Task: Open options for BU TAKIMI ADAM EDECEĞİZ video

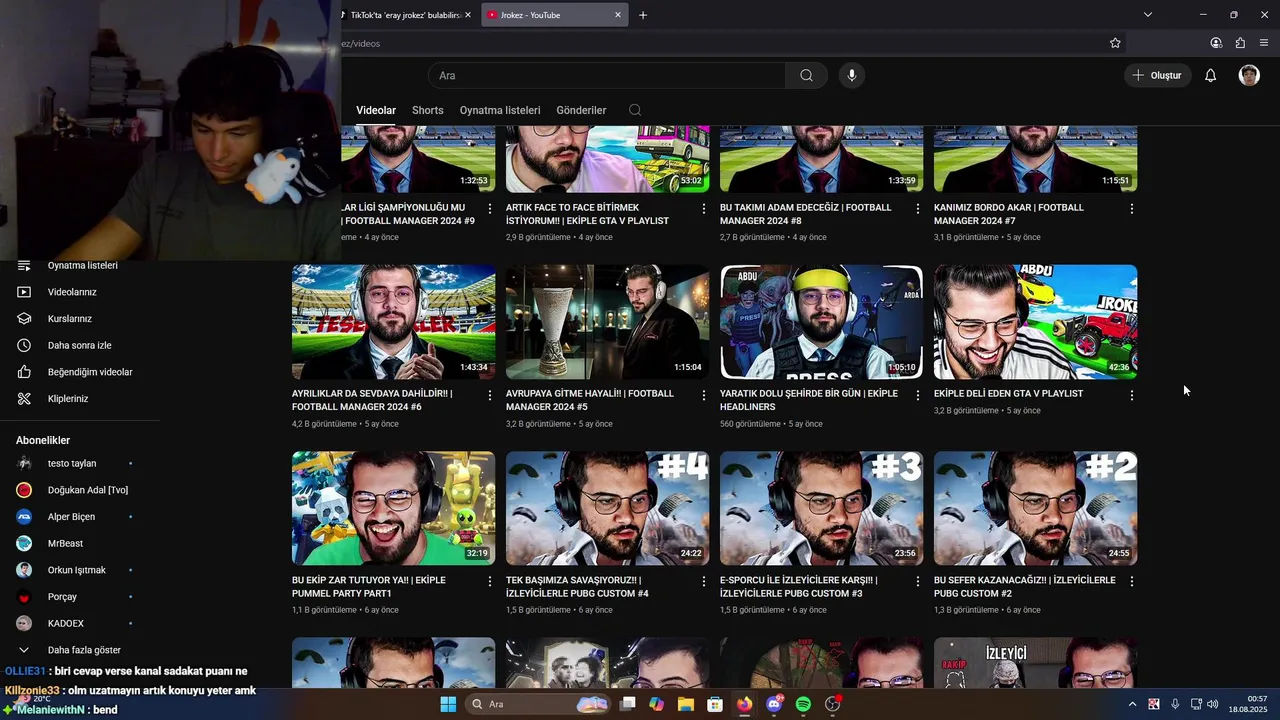Action: (918, 208)
